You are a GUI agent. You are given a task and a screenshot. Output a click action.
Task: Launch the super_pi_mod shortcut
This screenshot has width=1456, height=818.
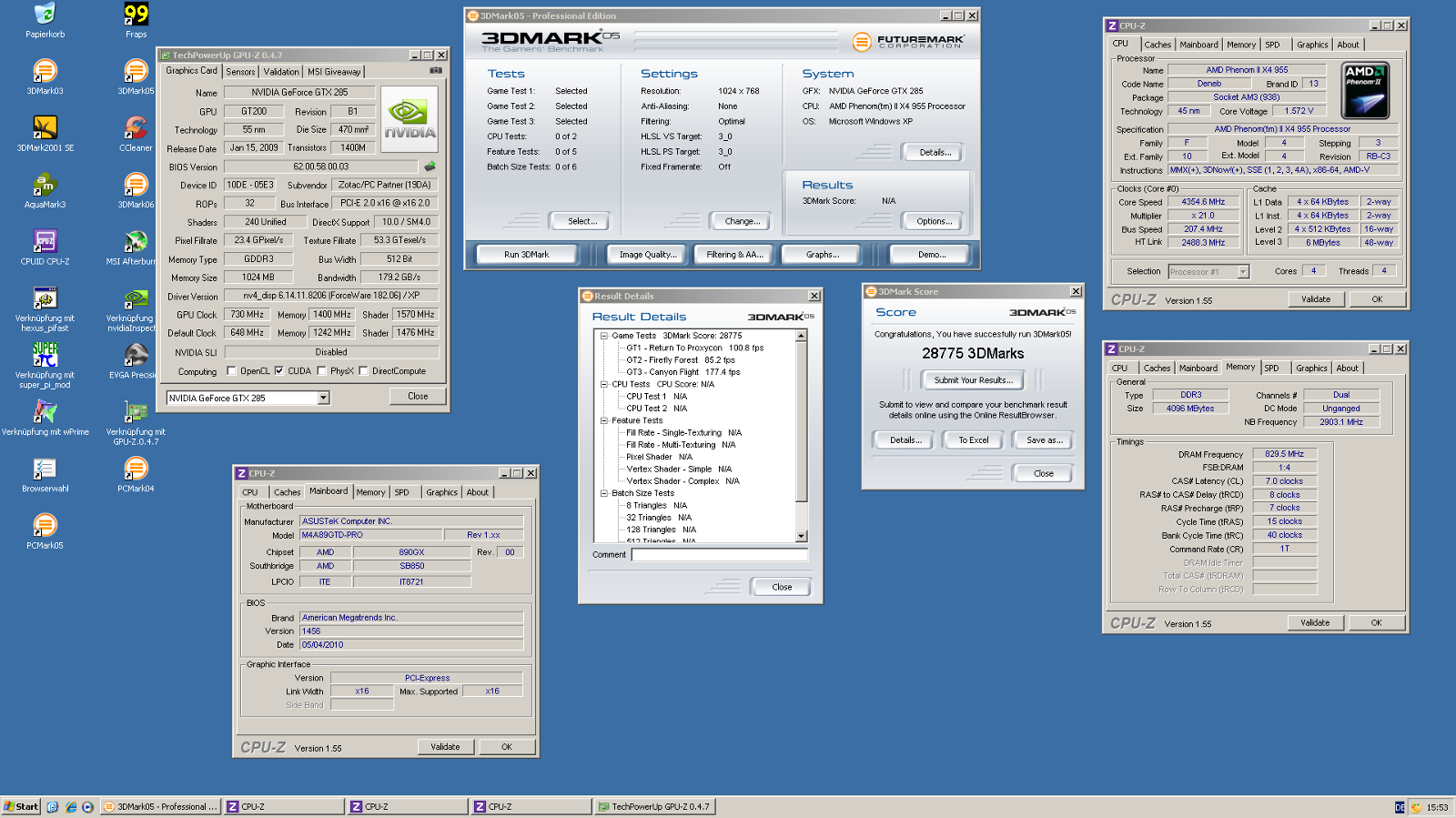(x=45, y=355)
